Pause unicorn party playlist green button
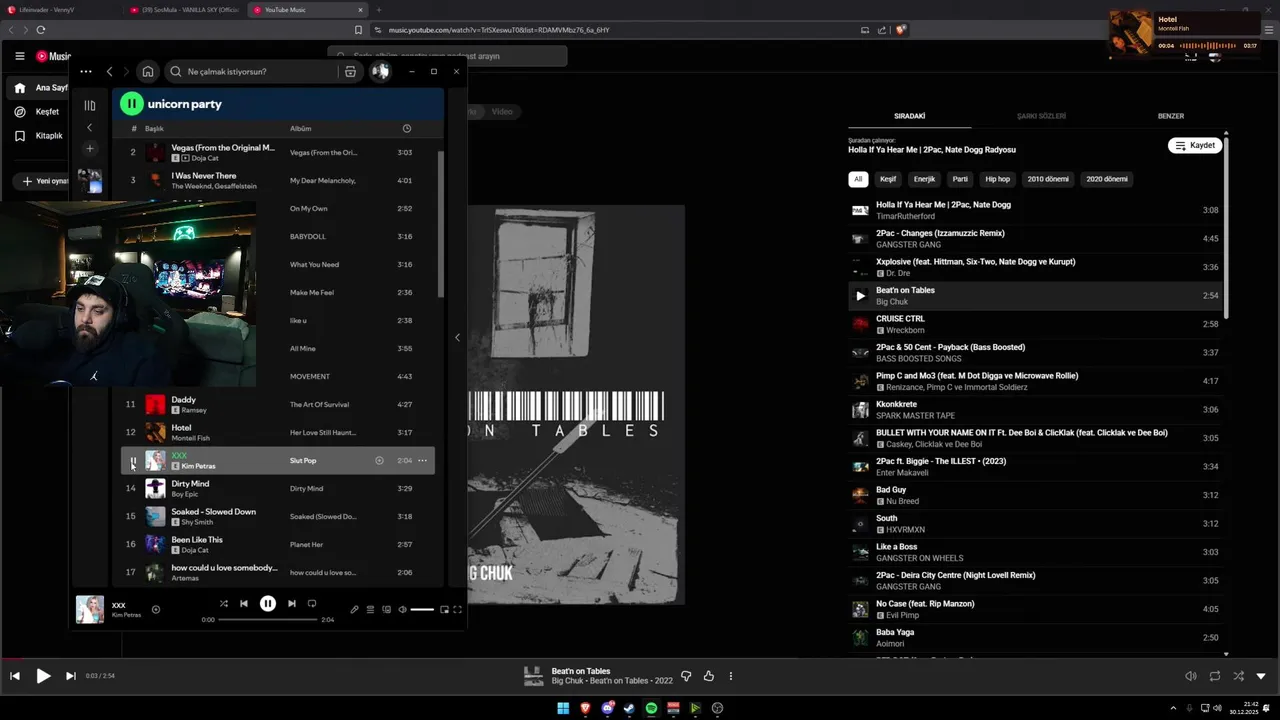The width and height of the screenshot is (1280, 720). 132,104
